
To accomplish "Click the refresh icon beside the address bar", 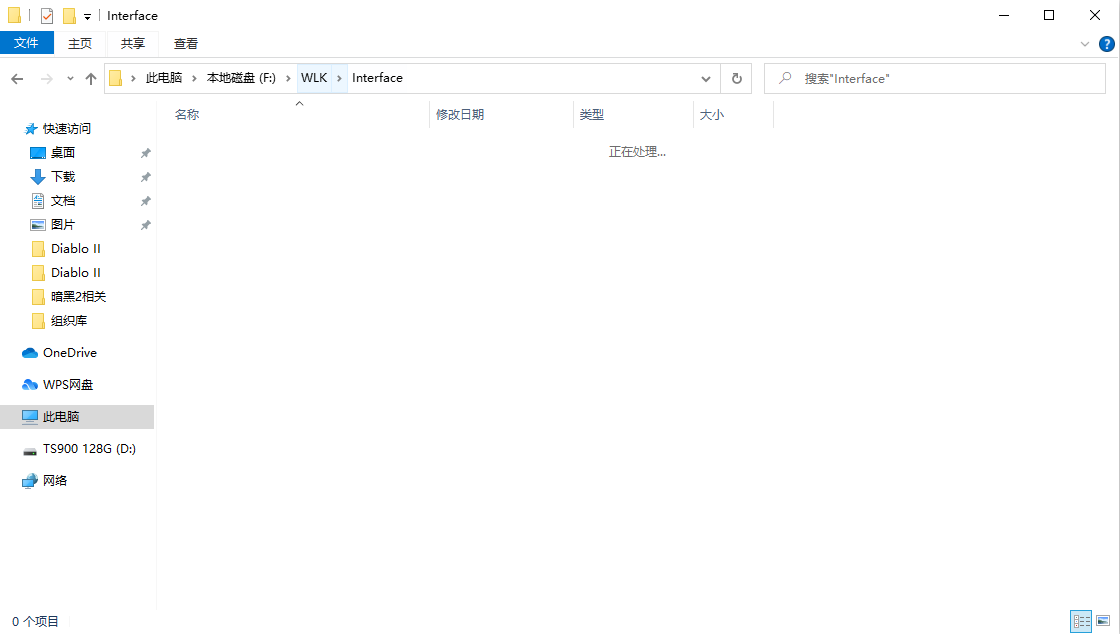I will 736,78.
